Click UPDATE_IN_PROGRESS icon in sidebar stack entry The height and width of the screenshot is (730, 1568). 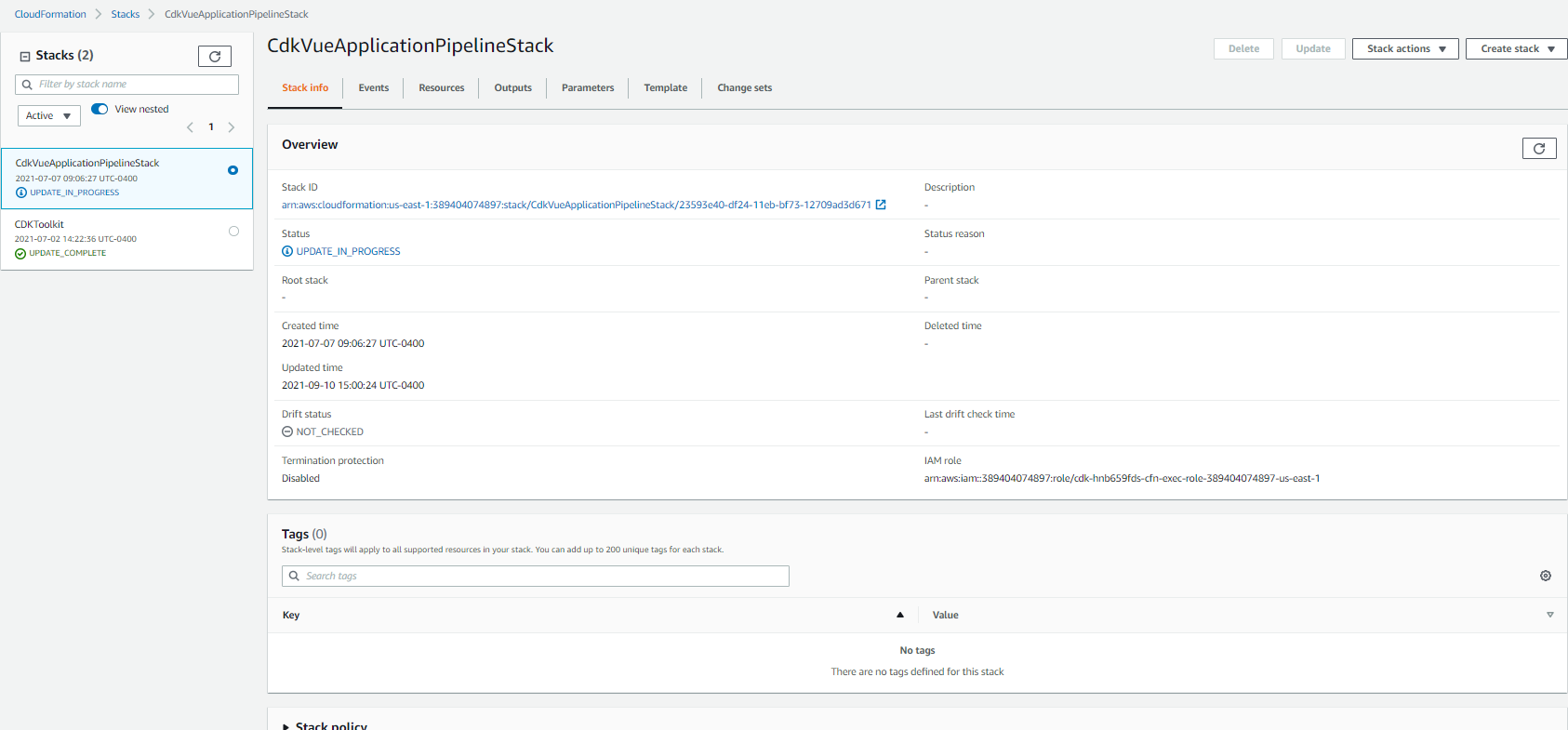pyautogui.click(x=21, y=193)
